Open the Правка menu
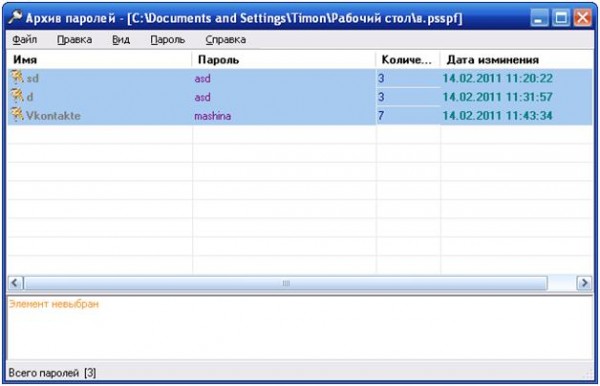This screenshot has height=386, width=600. [x=74, y=39]
